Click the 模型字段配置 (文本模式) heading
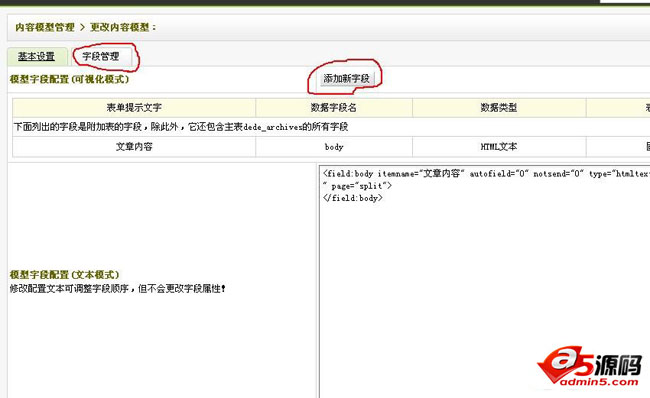 click(64, 274)
